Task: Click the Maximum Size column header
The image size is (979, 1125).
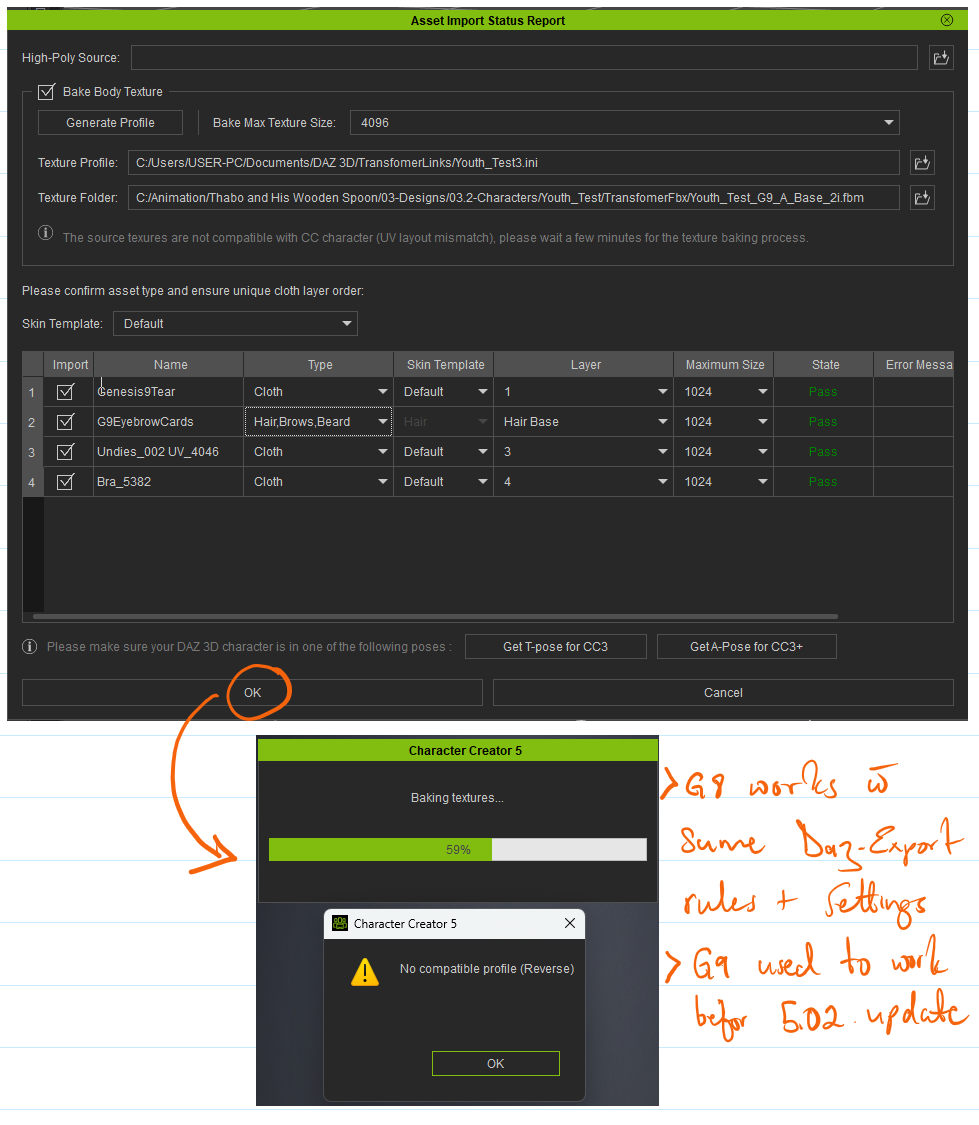Action: coord(724,365)
